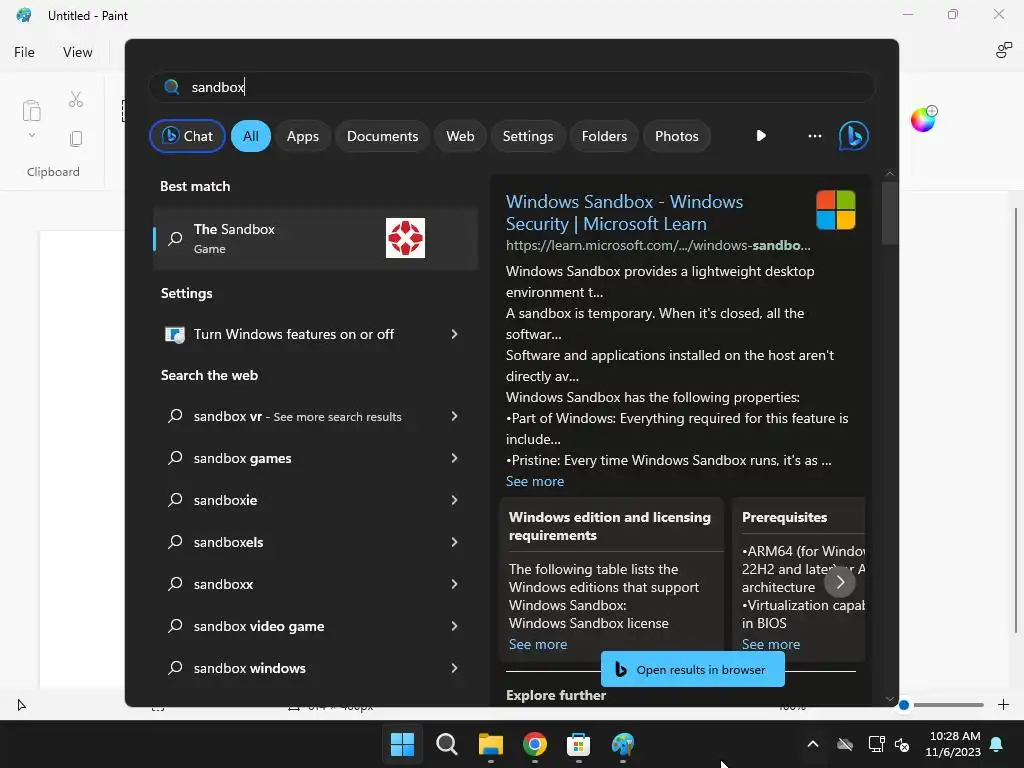Click See more under Windows Sandbox description
Image resolution: width=1024 pixels, height=768 pixels.
click(535, 481)
